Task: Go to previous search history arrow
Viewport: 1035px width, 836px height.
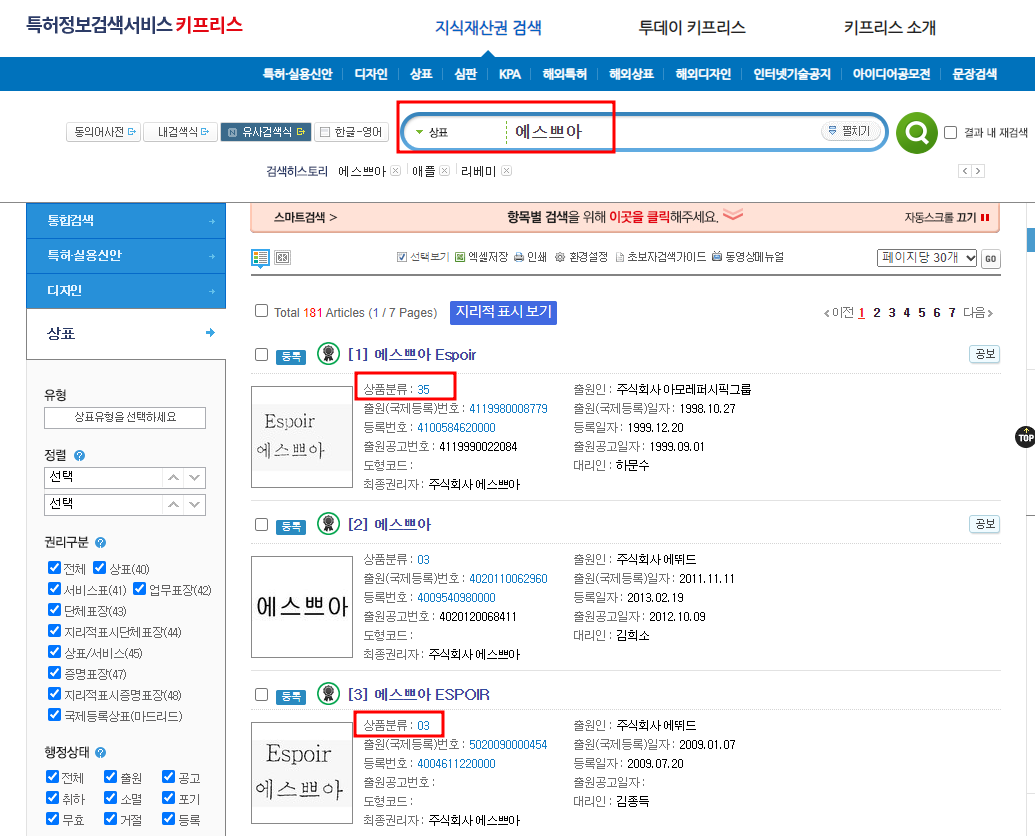Action: point(965,171)
